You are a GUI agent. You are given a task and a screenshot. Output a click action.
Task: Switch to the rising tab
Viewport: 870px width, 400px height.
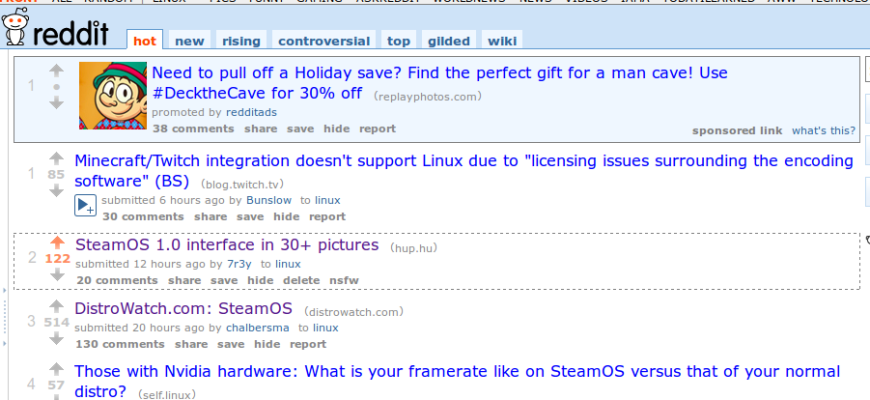241,41
